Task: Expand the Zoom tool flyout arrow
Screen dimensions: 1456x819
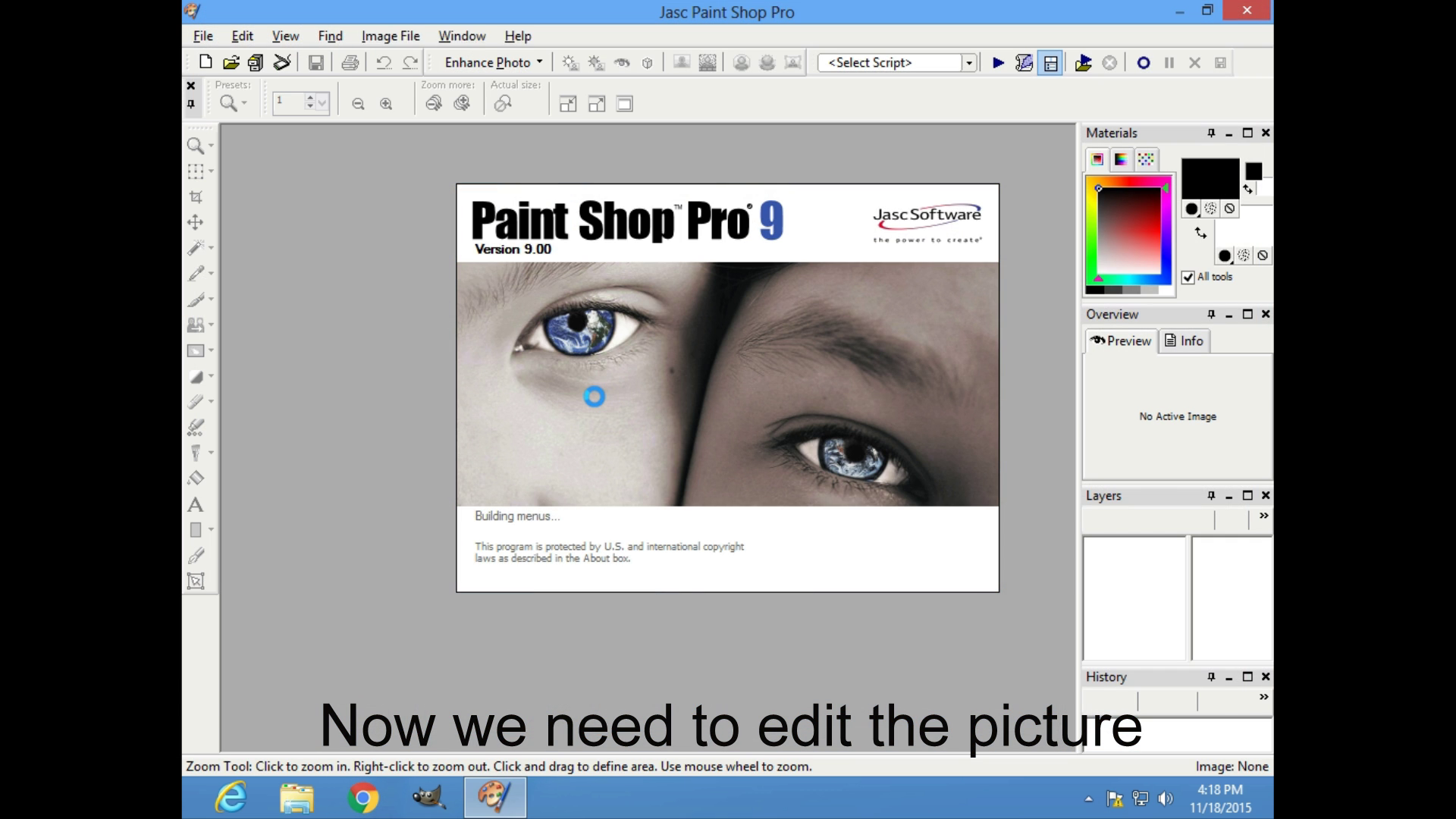Action: (x=211, y=146)
